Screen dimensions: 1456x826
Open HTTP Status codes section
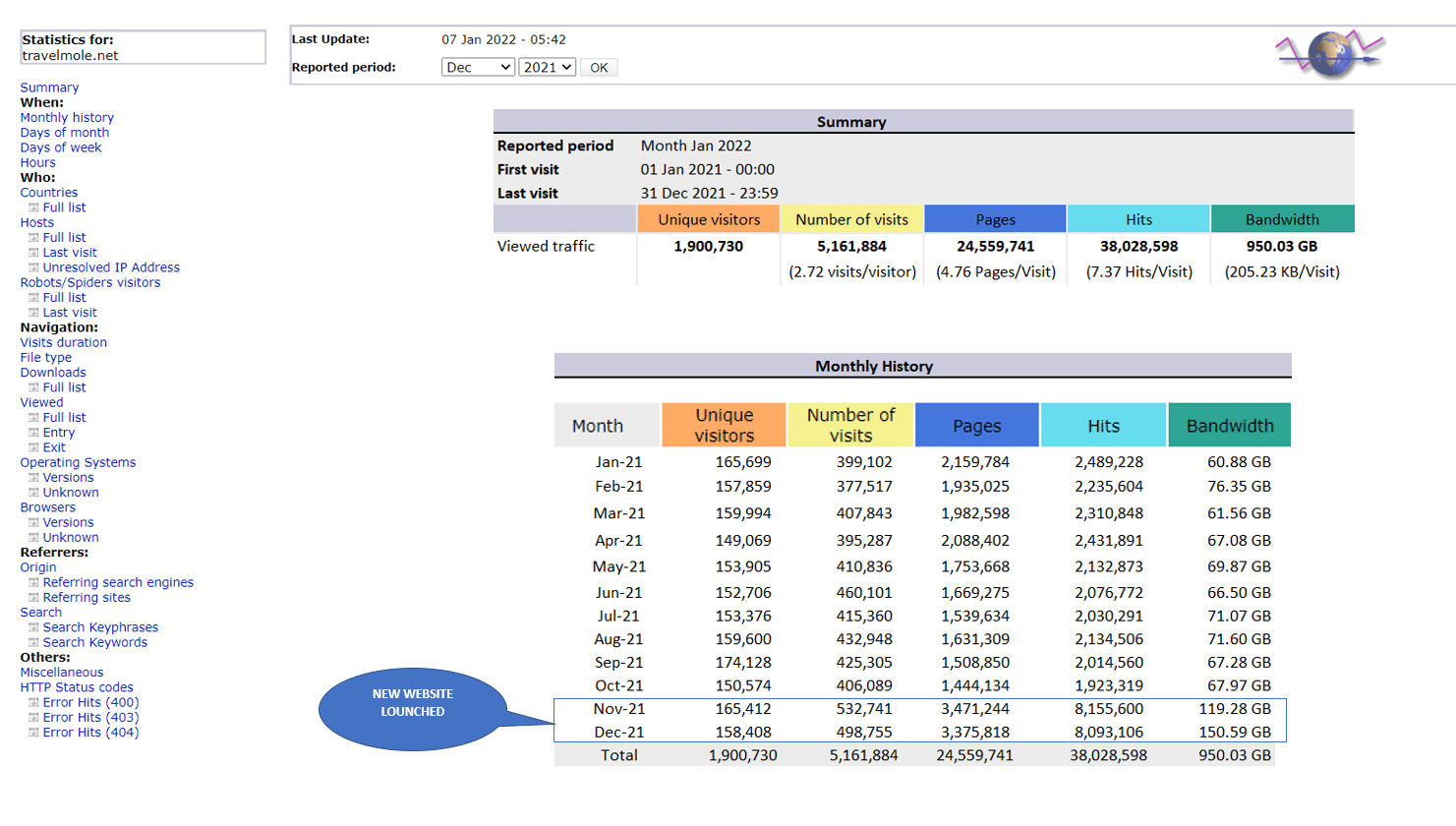tap(77, 688)
